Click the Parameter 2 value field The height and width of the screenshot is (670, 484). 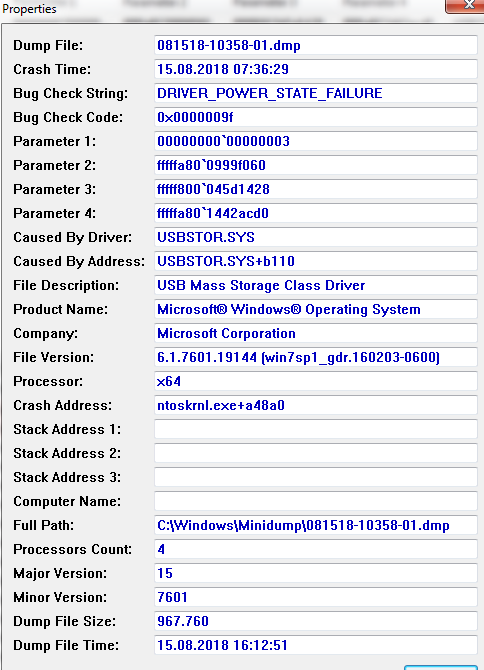[316, 165]
